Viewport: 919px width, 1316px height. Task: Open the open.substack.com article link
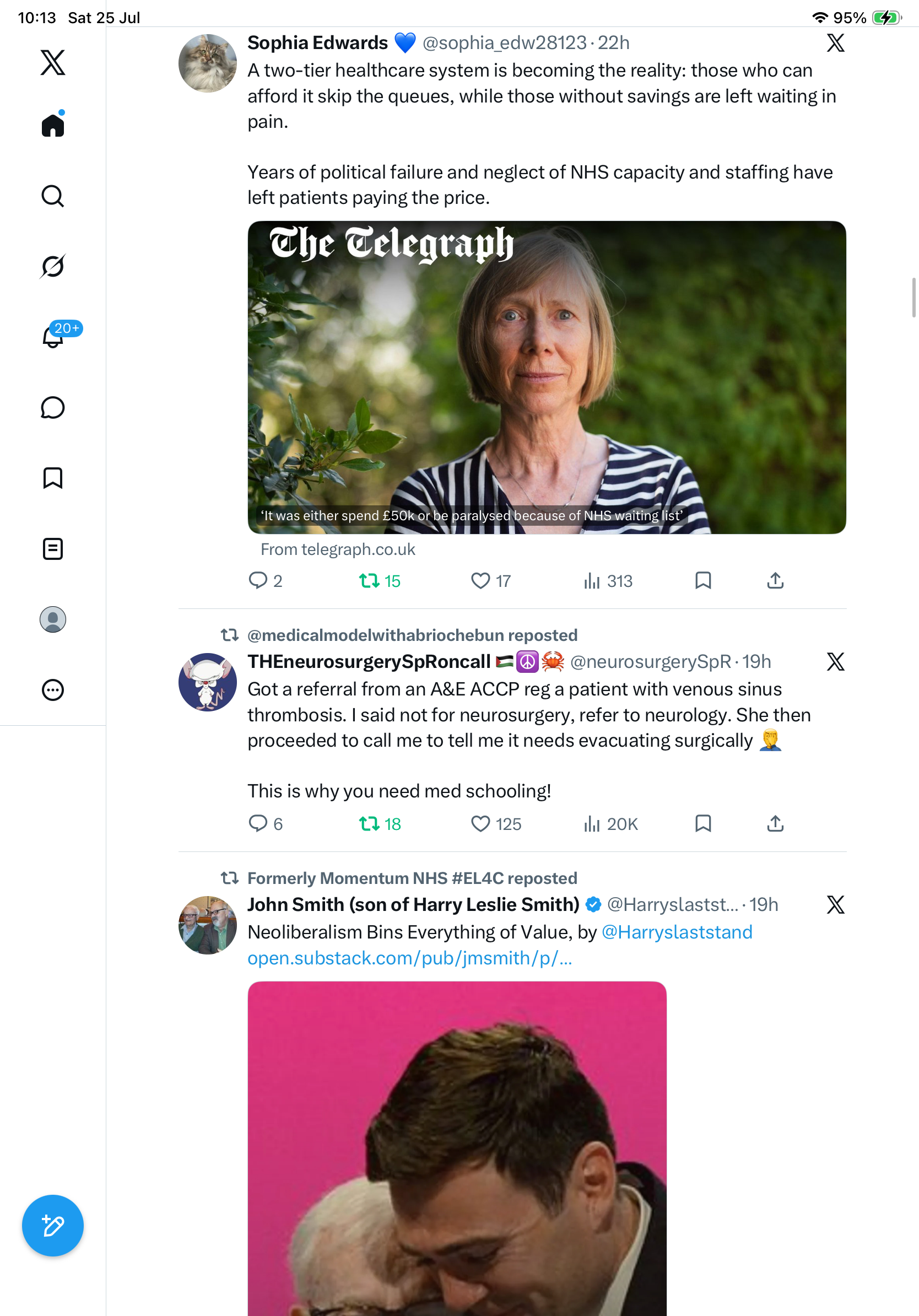(410, 958)
